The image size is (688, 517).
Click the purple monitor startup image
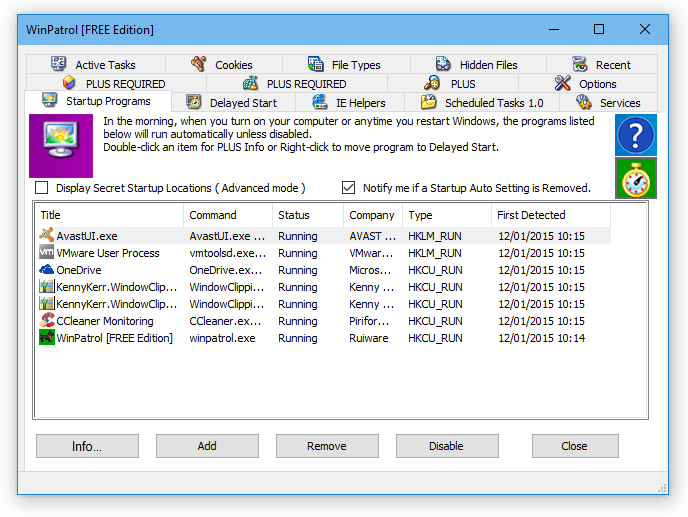point(61,146)
